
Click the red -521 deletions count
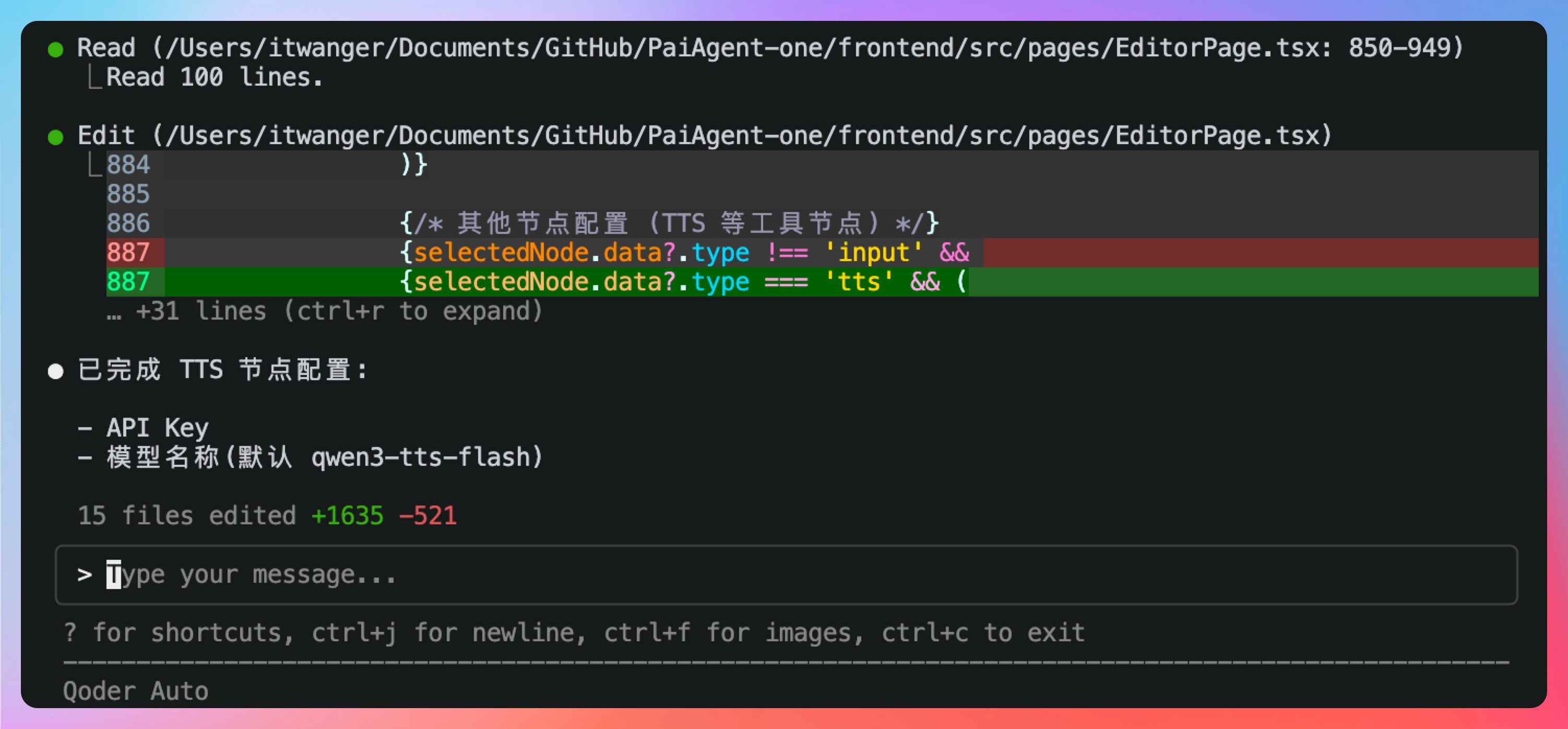click(x=428, y=516)
